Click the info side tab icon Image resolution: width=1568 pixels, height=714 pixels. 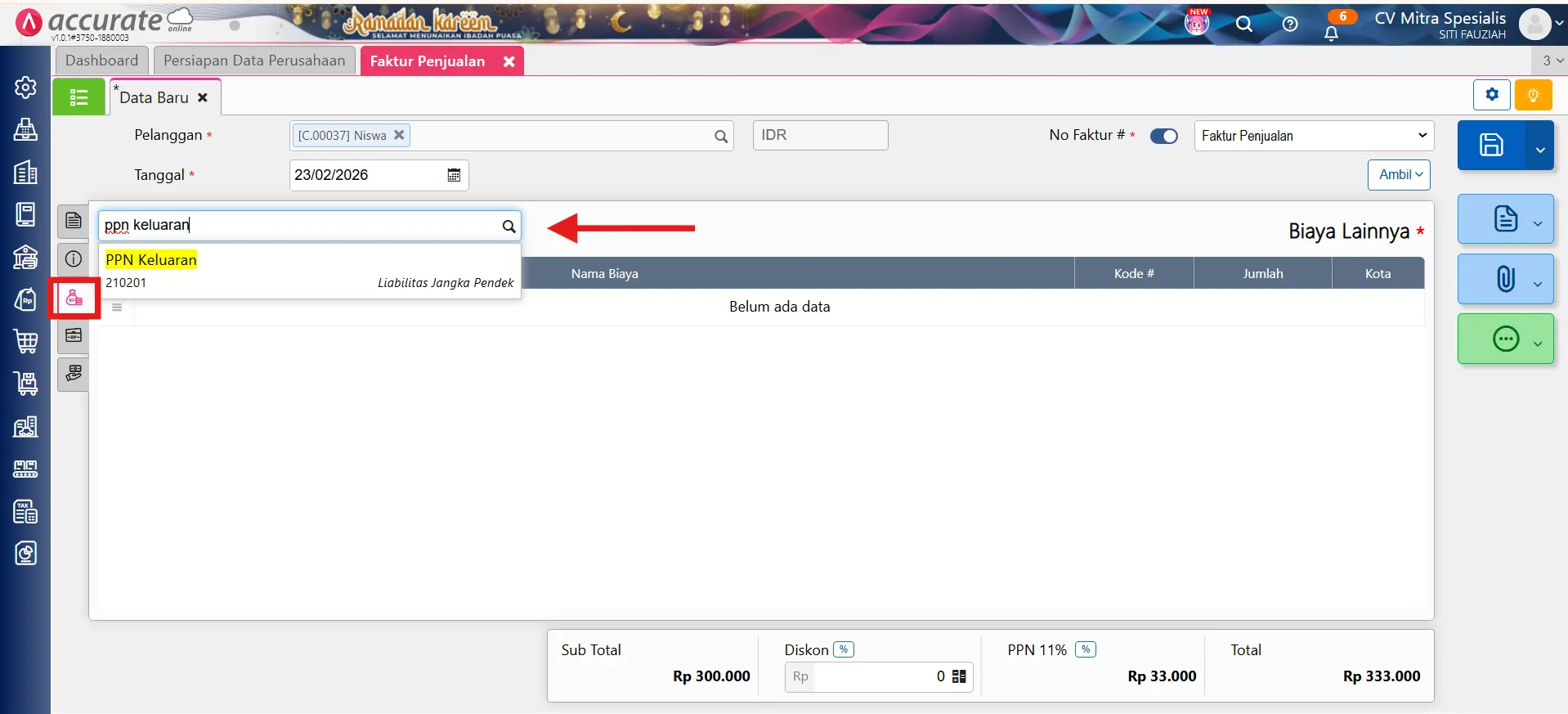tap(74, 259)
